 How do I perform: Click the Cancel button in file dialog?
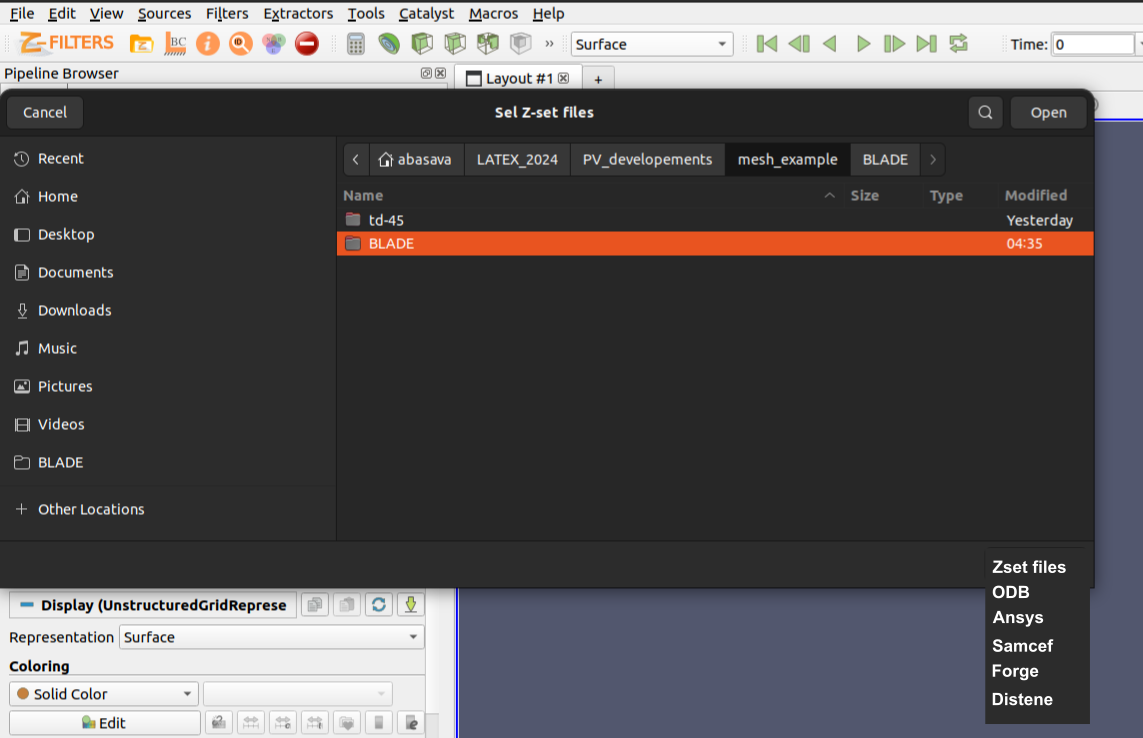point(45,112)
